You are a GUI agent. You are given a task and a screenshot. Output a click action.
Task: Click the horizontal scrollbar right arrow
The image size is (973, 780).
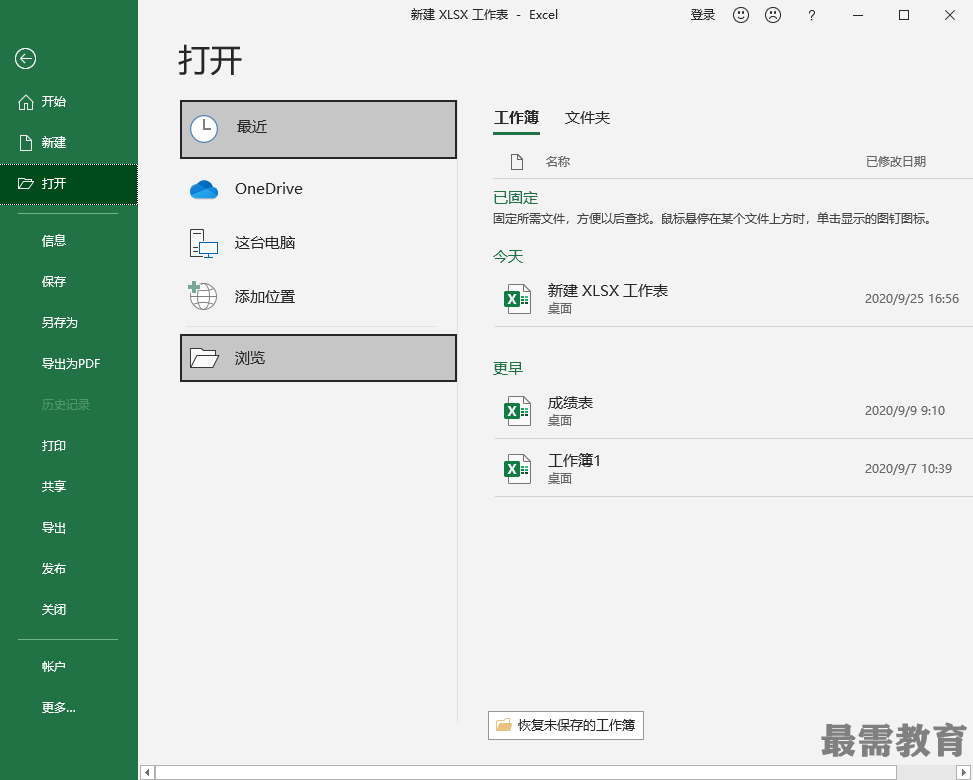(x=964, y=773)
